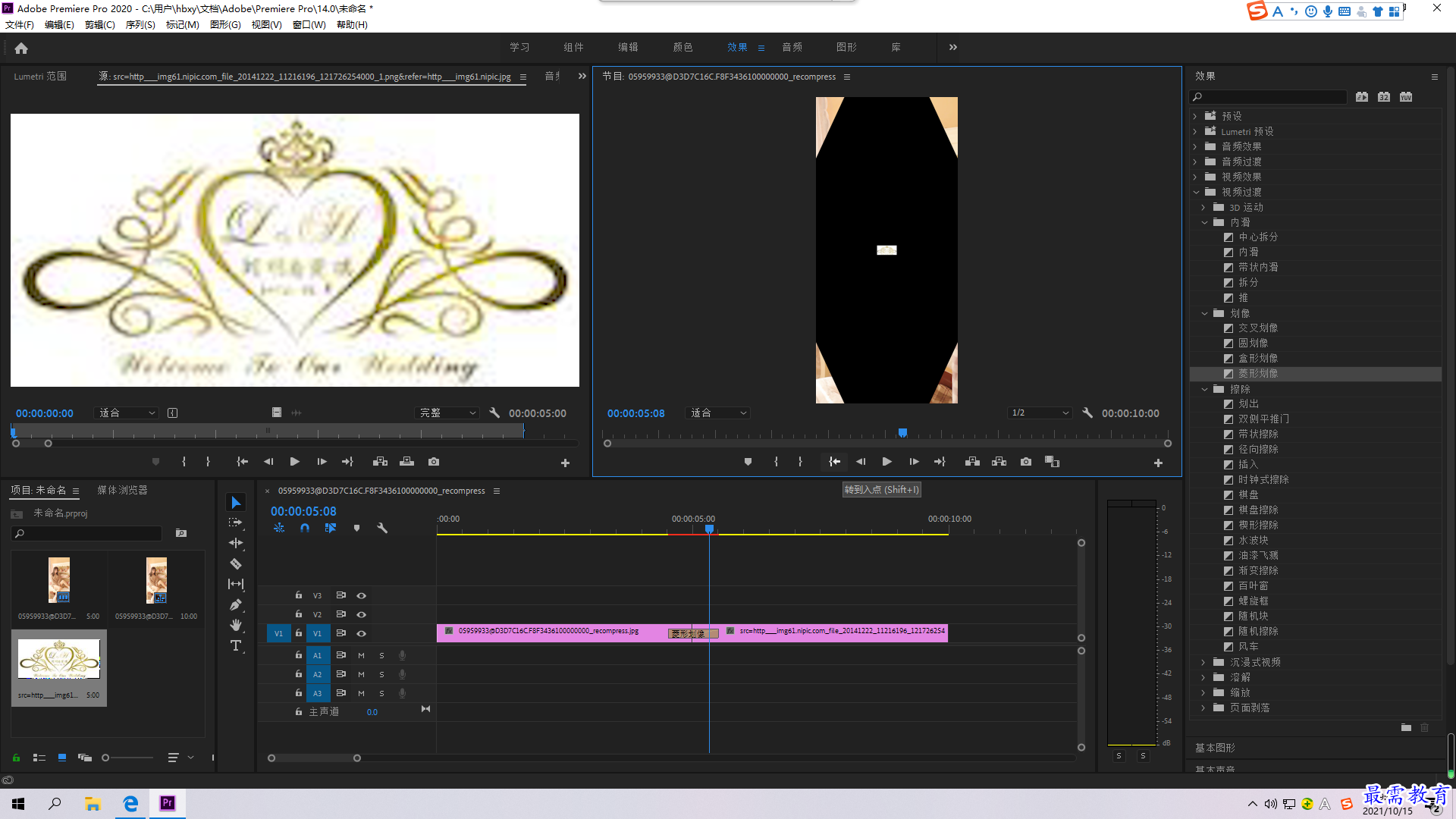Select the Hand tool

[236, 625]
